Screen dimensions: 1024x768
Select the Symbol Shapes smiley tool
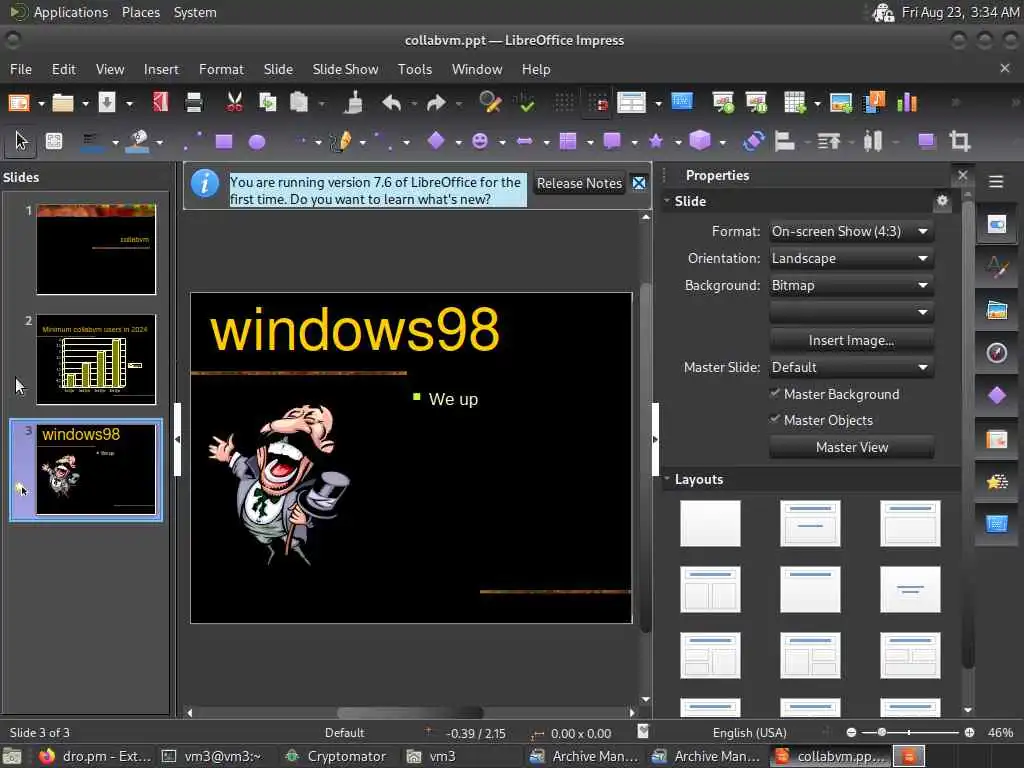tap(480, 141)
